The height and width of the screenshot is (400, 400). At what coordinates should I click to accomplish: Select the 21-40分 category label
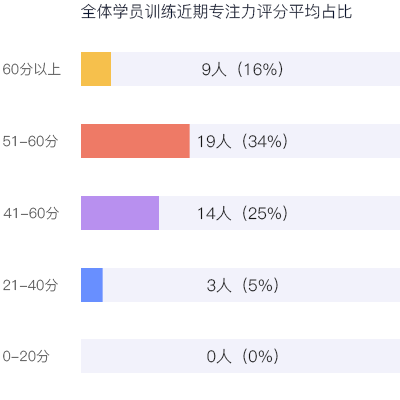[x=30, y=285]
